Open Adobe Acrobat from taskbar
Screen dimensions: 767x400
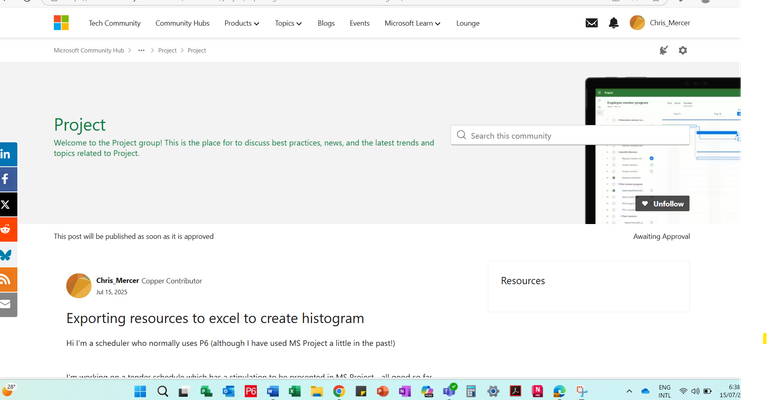515,391
